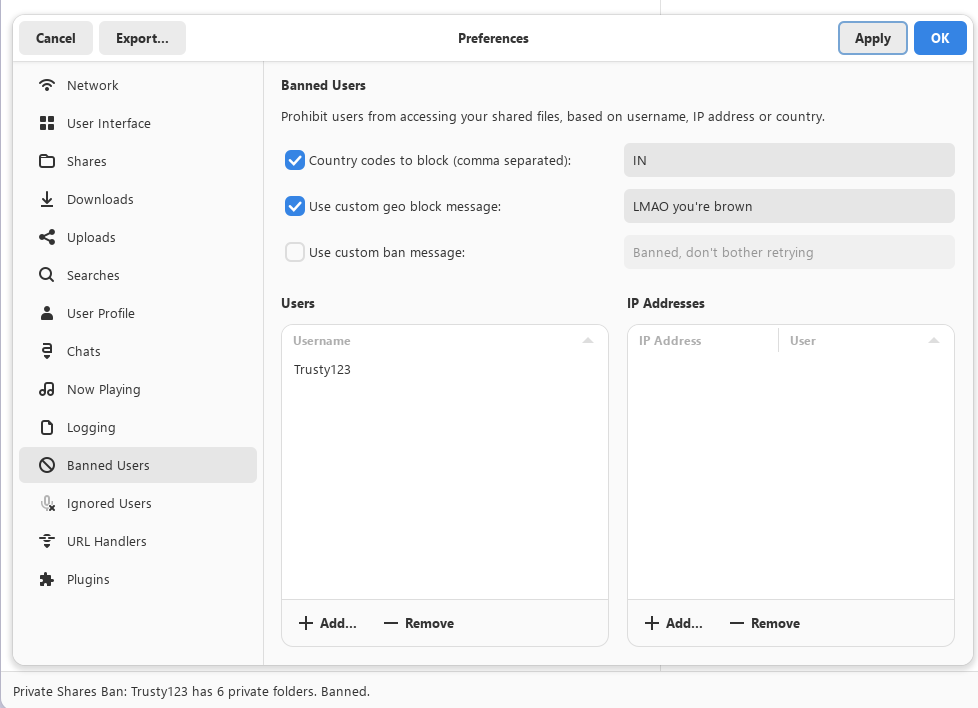
Task: Click the Shares folder icon
Action: [x=47, y=162]
